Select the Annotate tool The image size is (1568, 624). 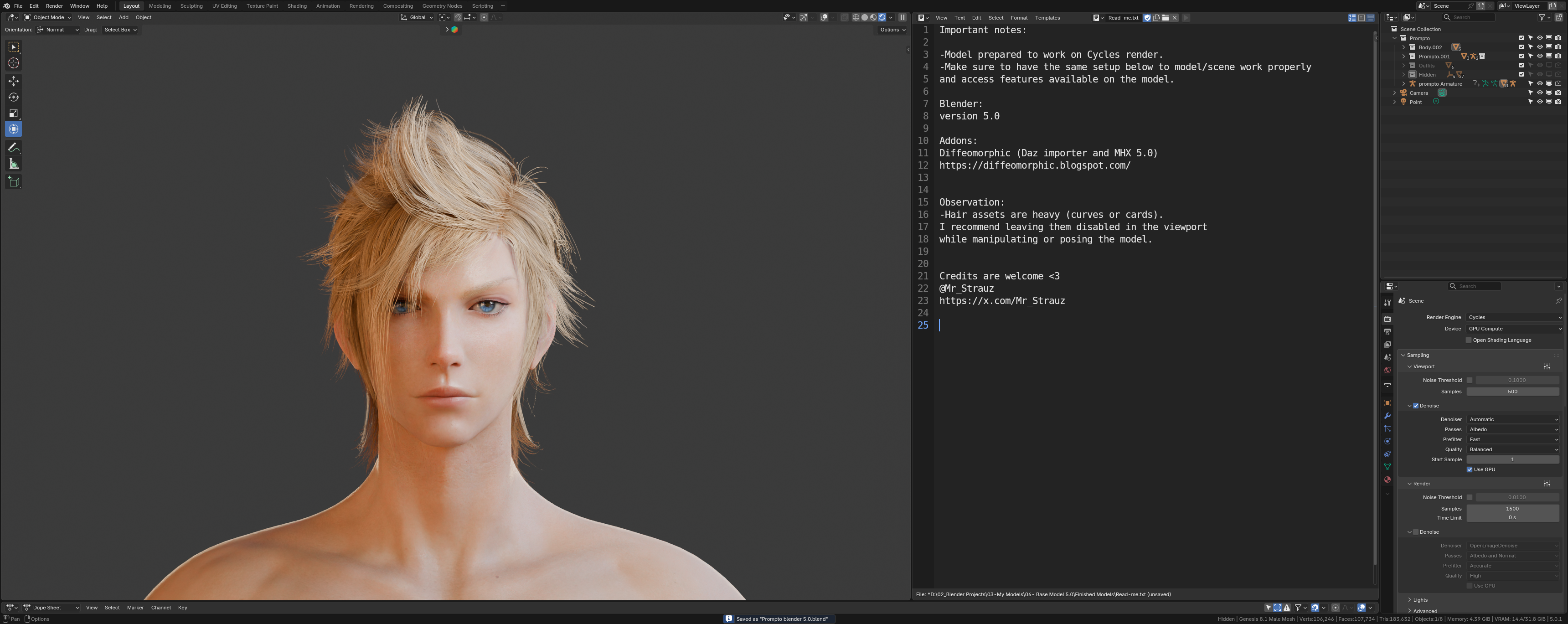click(13, 147)
